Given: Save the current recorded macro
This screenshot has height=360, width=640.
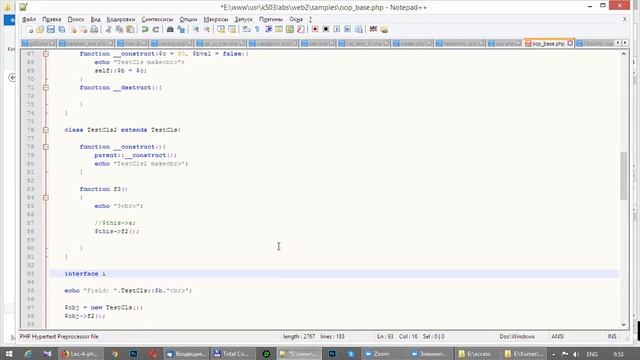Looking at the screenshot, I should coord(358,29).
